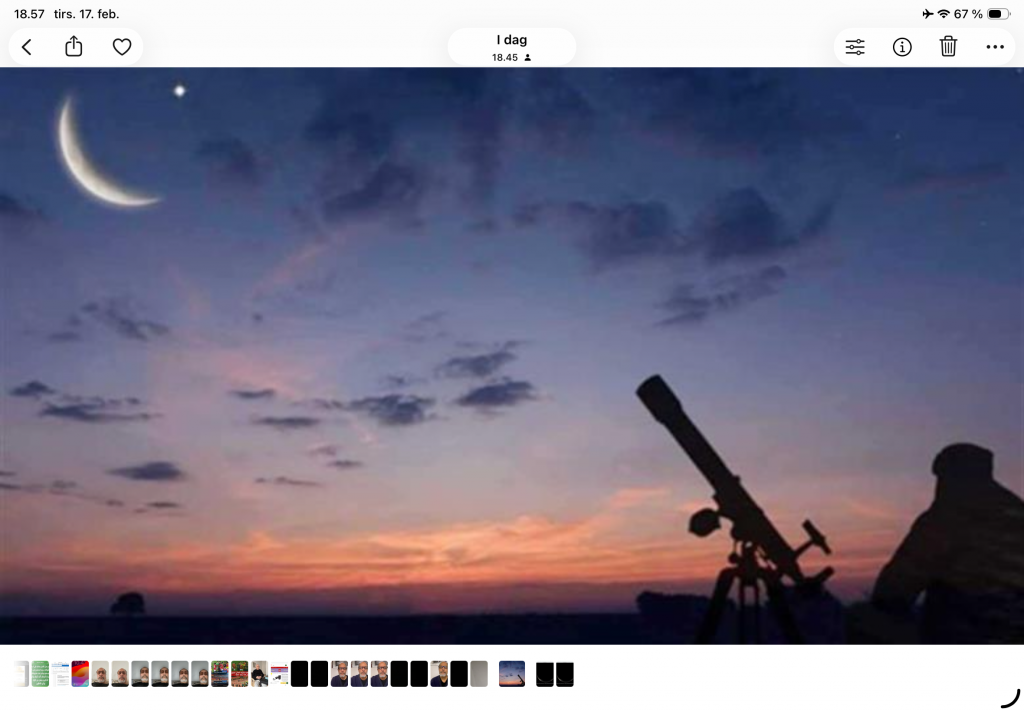This screenshot has height=712, width=1024.
Task: Favorite the photo with the heart icon
Action: [122, 47]
